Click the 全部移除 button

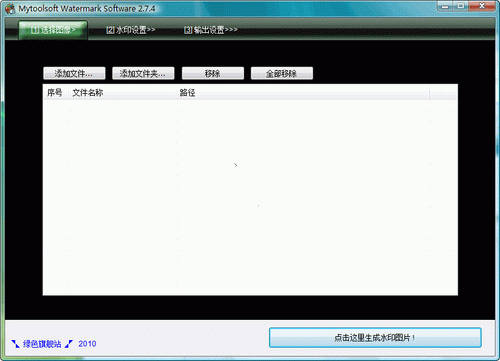(282, 73)
